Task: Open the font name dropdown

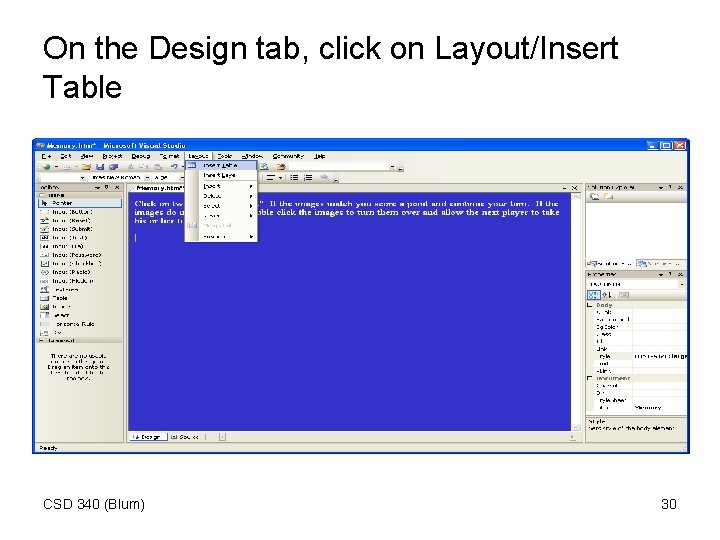Action: [x=147, y=178]
